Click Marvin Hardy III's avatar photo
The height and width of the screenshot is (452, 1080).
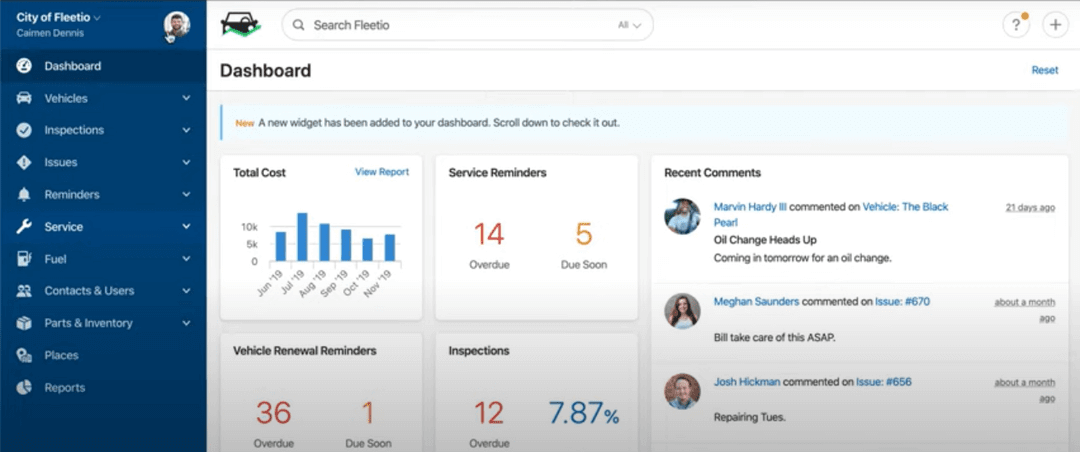(683, 216)
